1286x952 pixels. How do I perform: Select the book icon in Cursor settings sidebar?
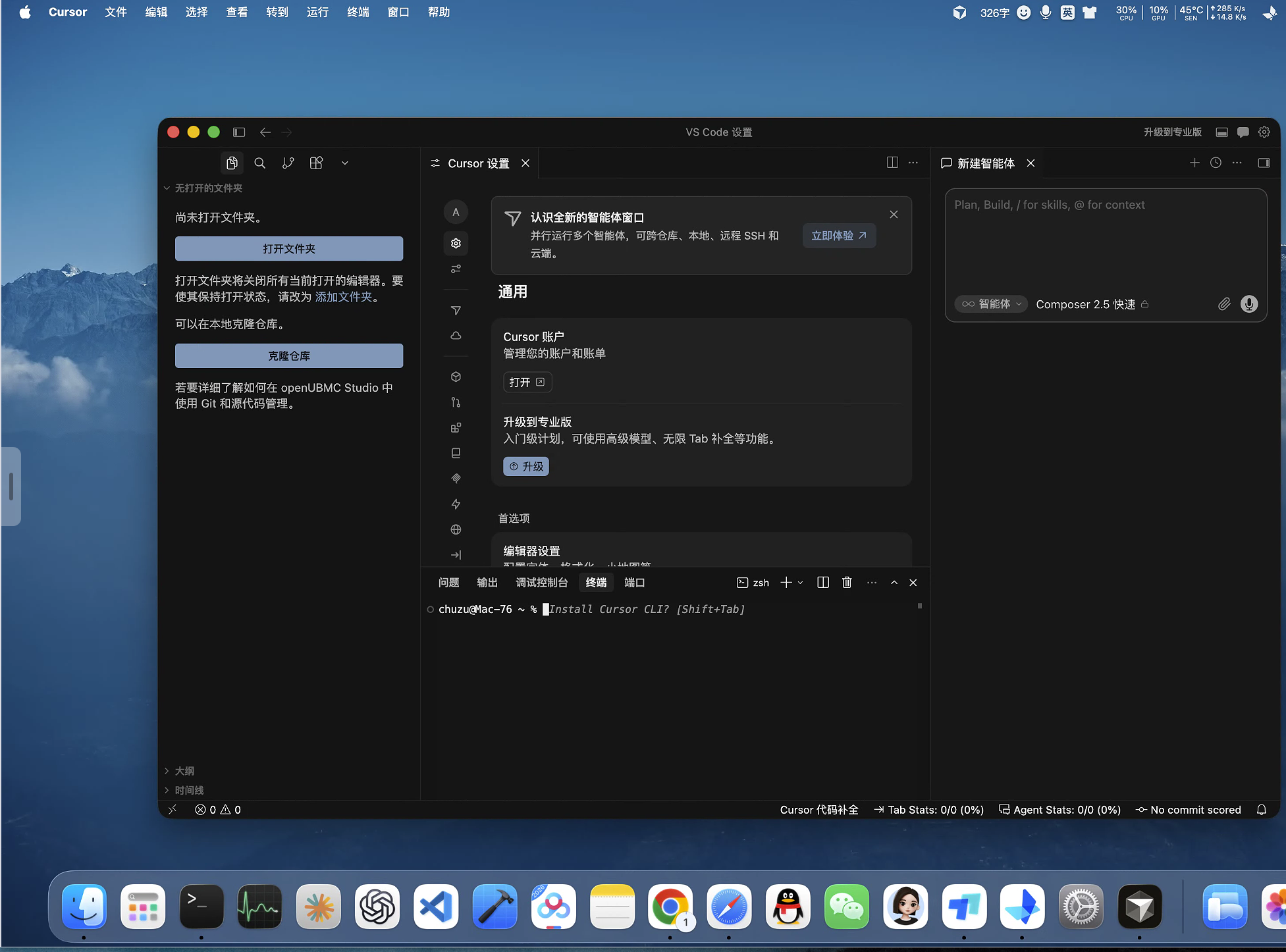456,453
